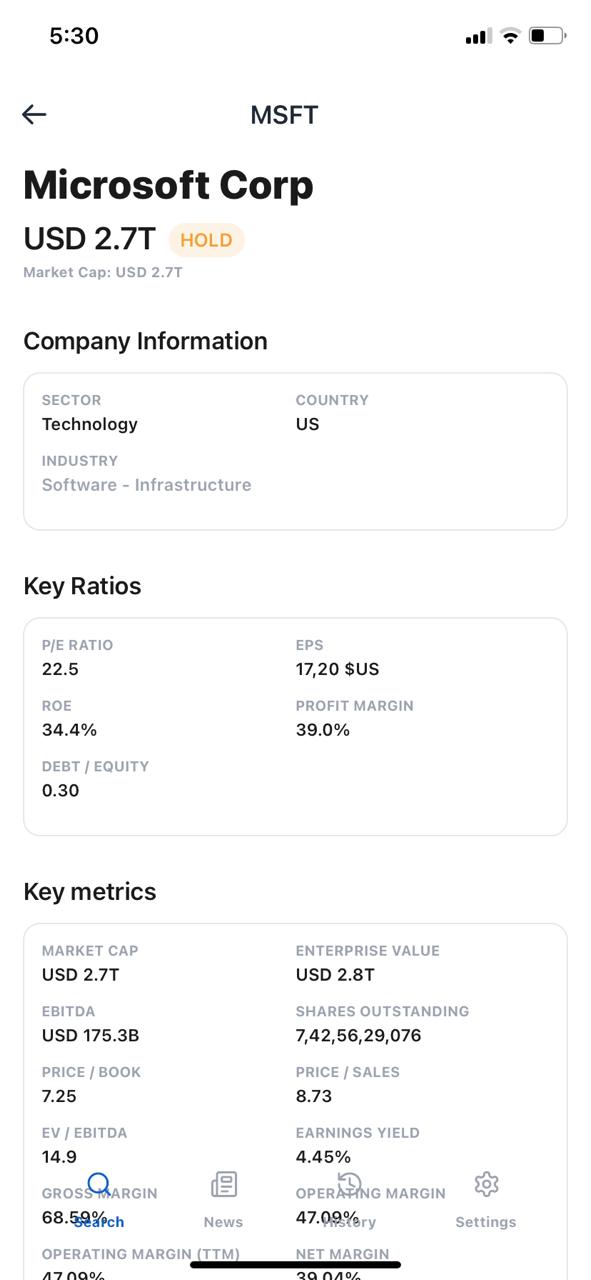This screenshot has height=1280, width=591.
Task: Select the EPS value 17,20 $US
Action: (340, 669)
